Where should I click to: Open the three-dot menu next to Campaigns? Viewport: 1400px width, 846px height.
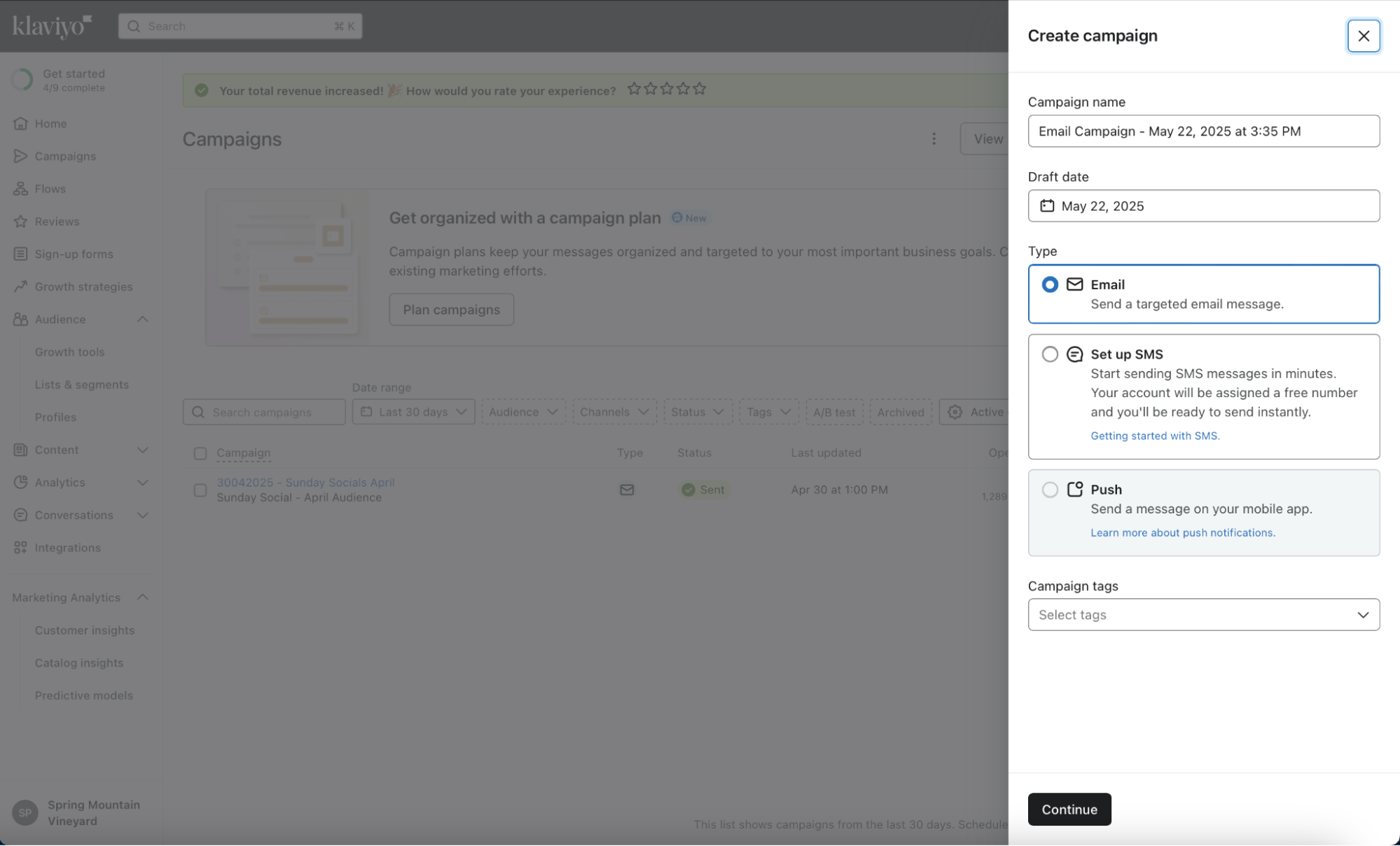tap(934, 139)
